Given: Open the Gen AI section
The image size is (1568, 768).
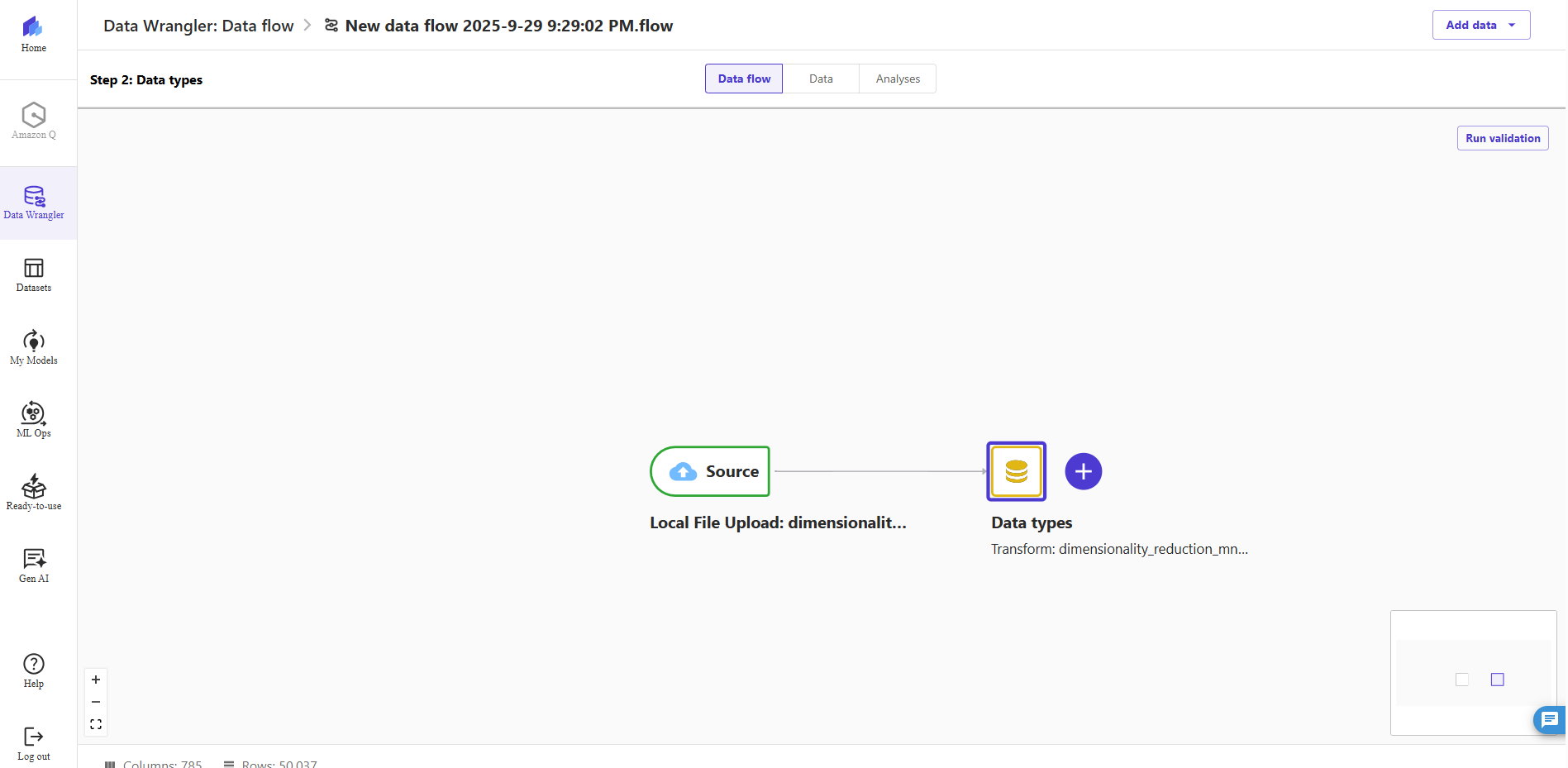Looking at the screenshot, I should coord(33,565).
